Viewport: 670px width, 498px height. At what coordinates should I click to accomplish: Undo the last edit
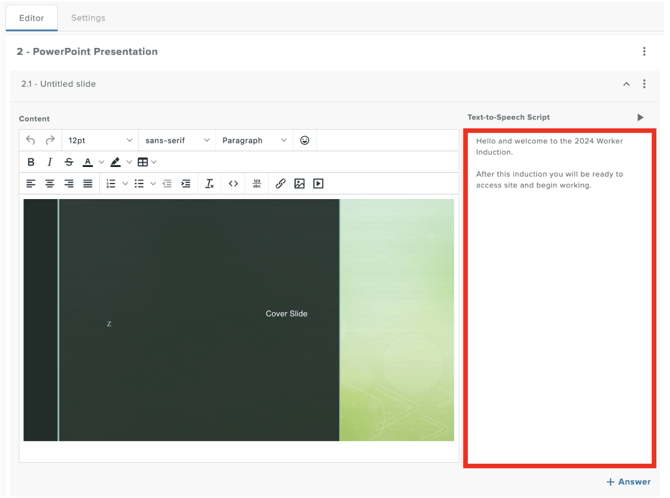coord(30,141)
